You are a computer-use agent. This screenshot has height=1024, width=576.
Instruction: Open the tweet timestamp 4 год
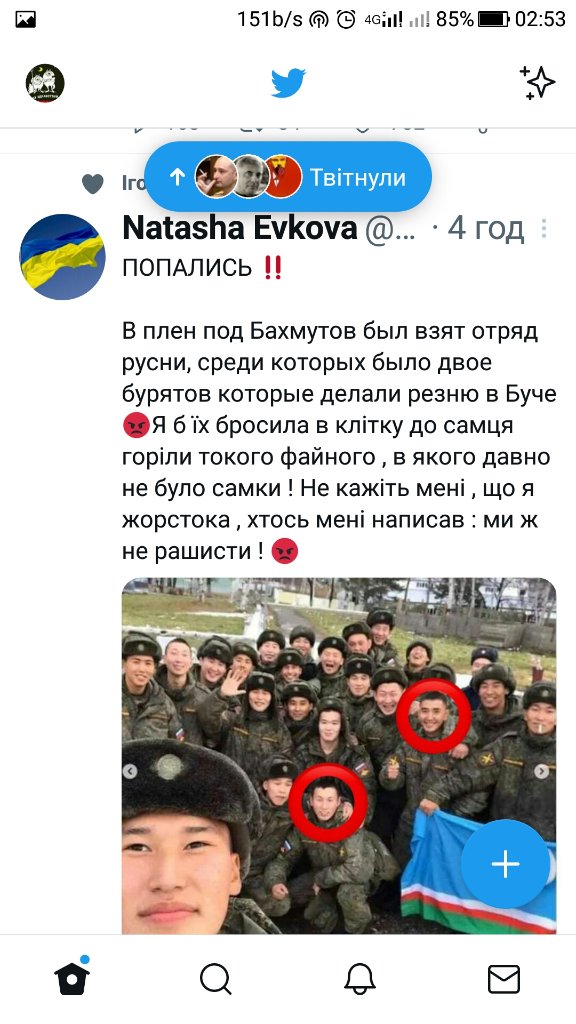[x=486, y=229]
